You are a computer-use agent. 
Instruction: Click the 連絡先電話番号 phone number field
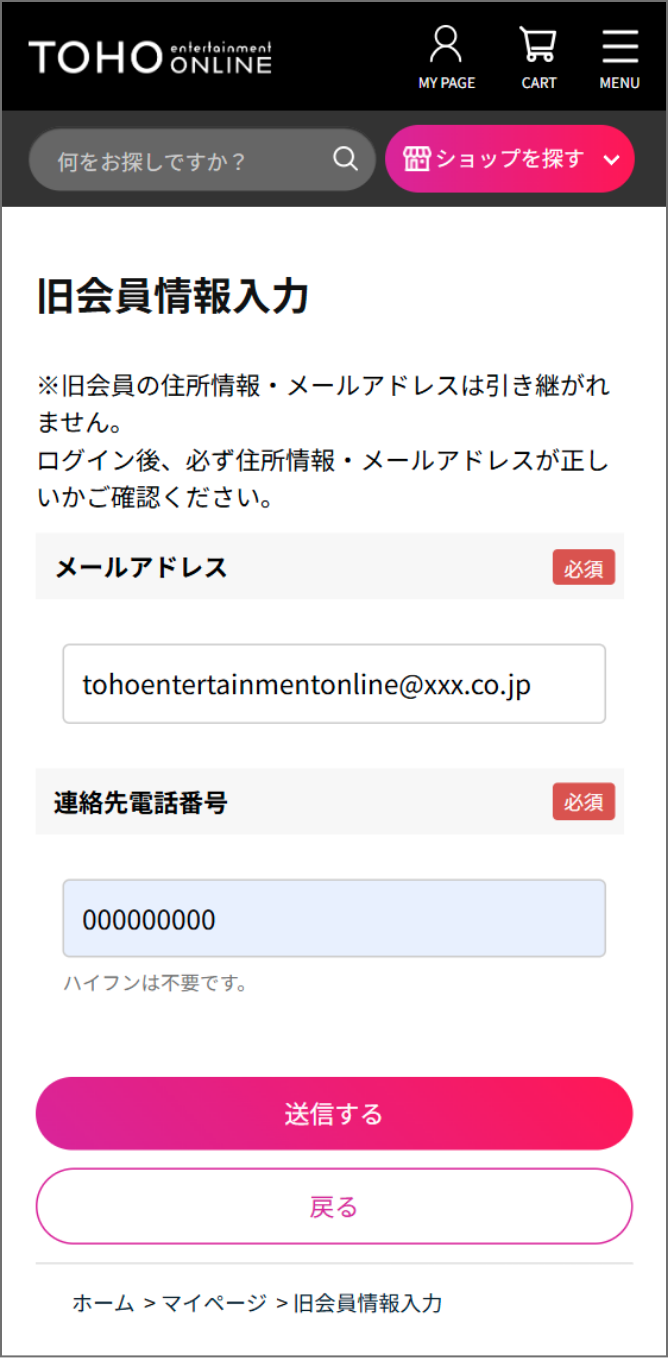pos(334,919)
